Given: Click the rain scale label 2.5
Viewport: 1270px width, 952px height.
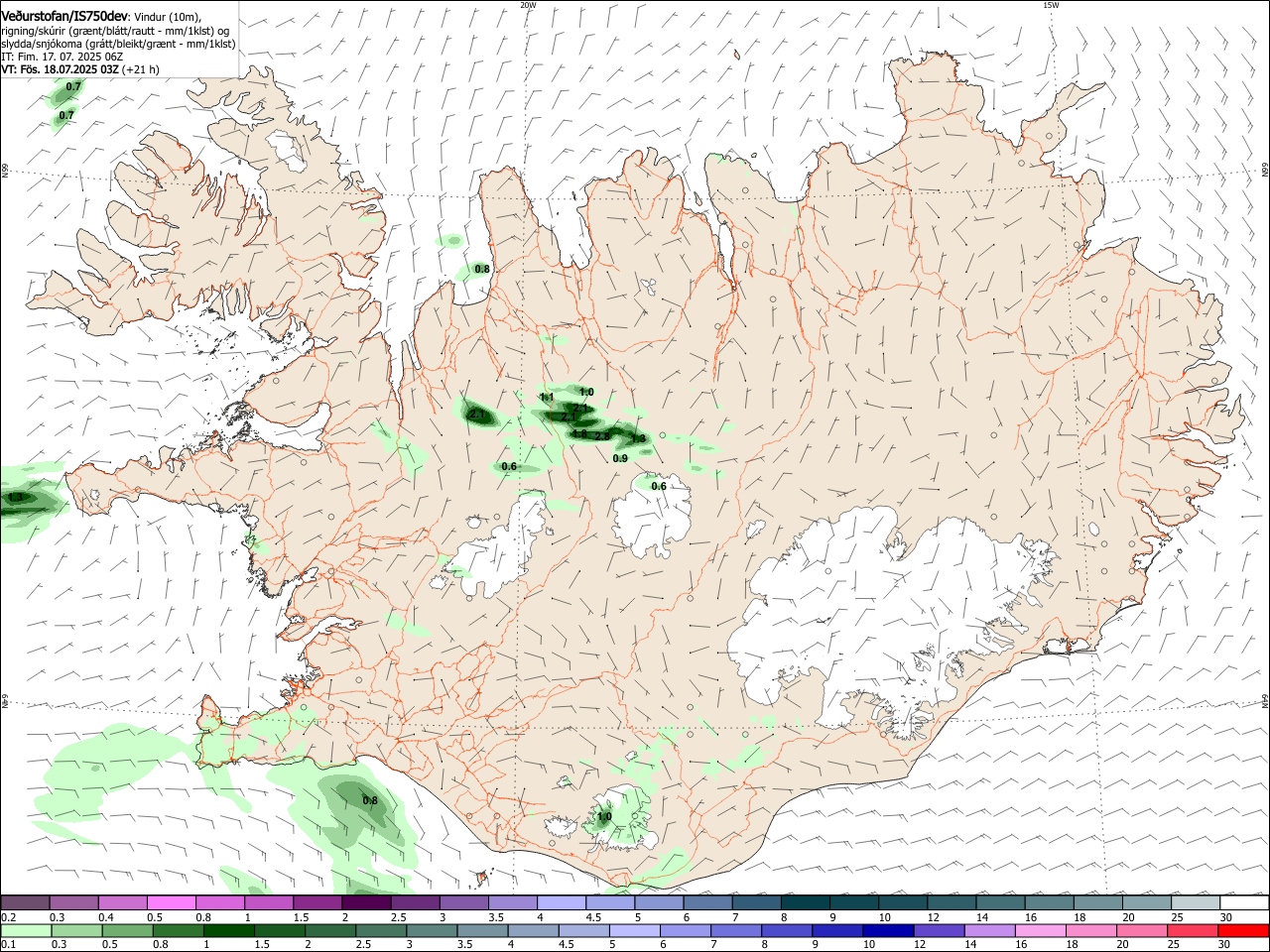Looking at the screenshot, I should point(363,945).
